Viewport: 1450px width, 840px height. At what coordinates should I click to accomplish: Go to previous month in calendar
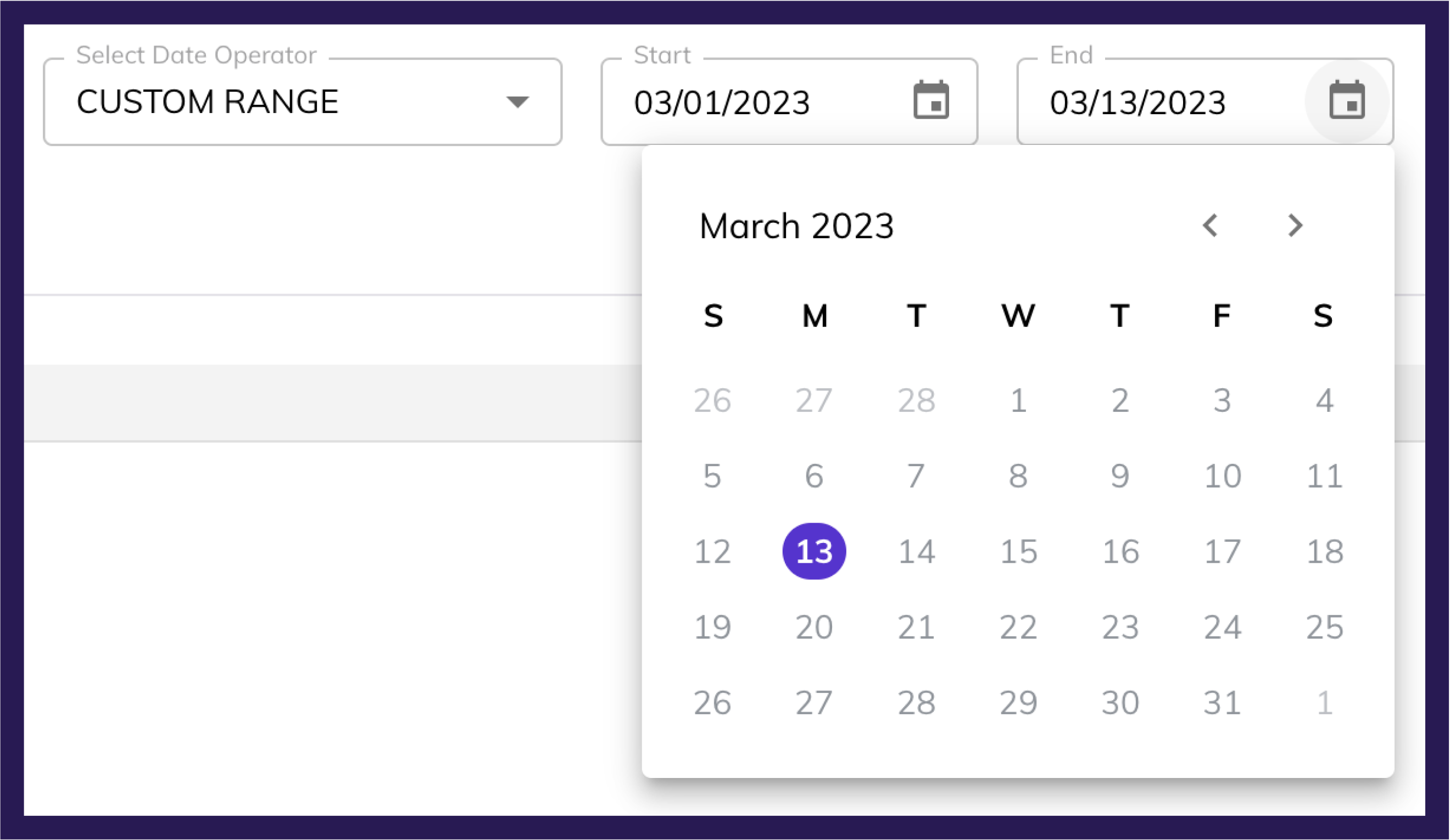1211,225
